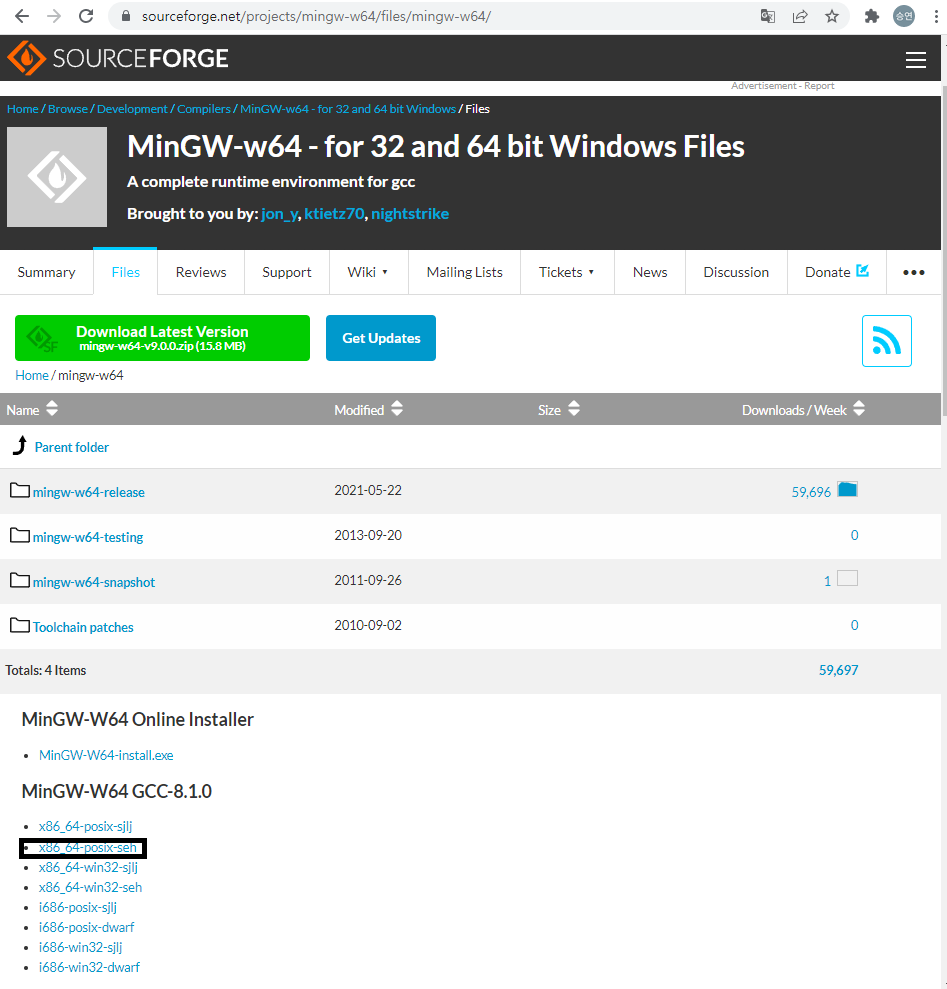Click the x86_64-win32-seh link

[x=90, y=887]
